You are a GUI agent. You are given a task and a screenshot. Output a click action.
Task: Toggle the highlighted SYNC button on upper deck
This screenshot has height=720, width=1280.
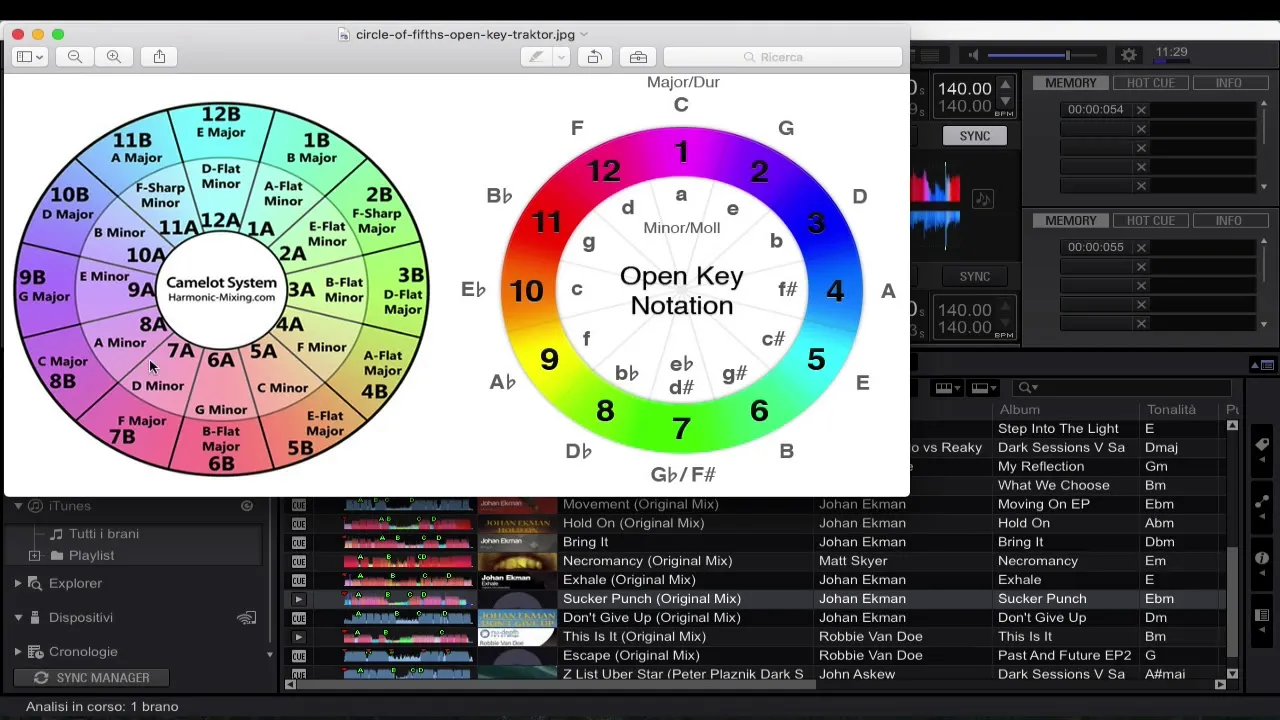pos(974,136)
